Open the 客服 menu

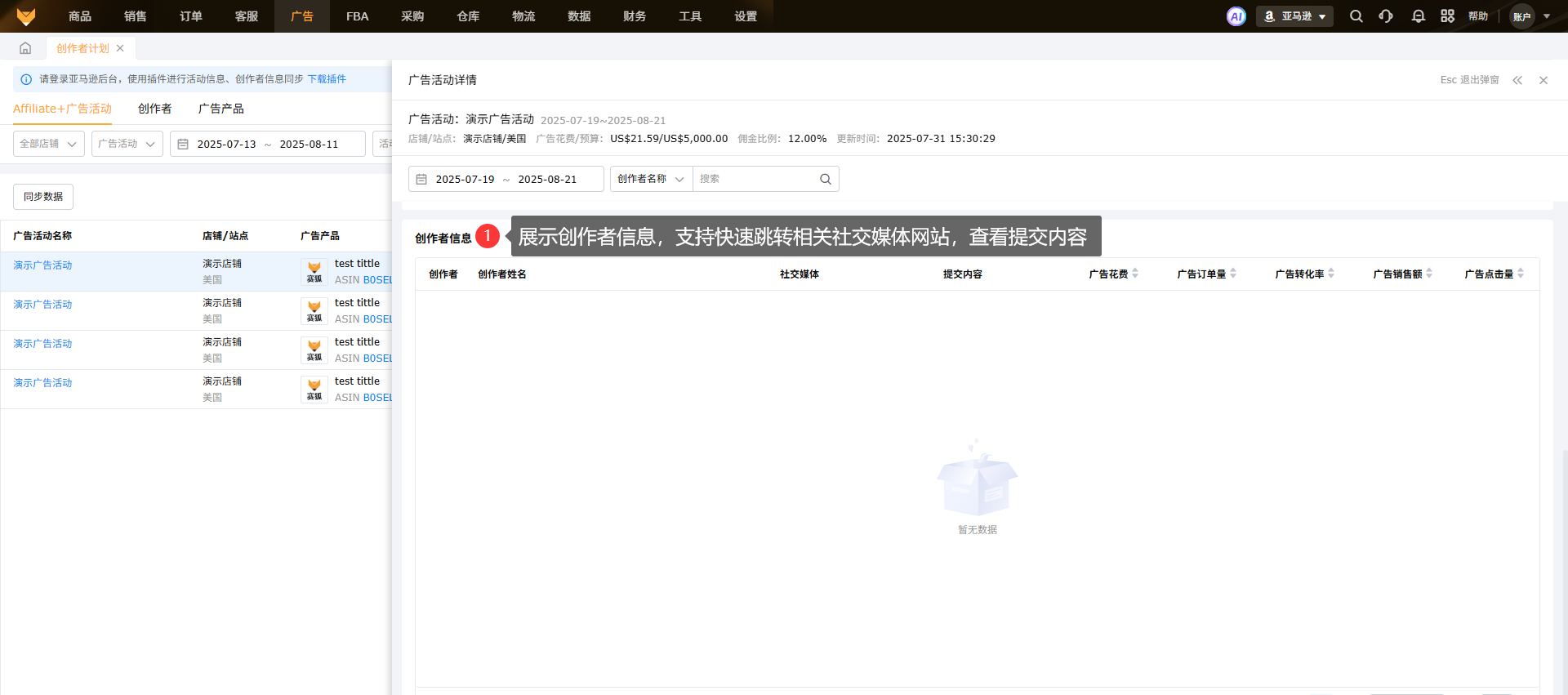tap(247, 16)
